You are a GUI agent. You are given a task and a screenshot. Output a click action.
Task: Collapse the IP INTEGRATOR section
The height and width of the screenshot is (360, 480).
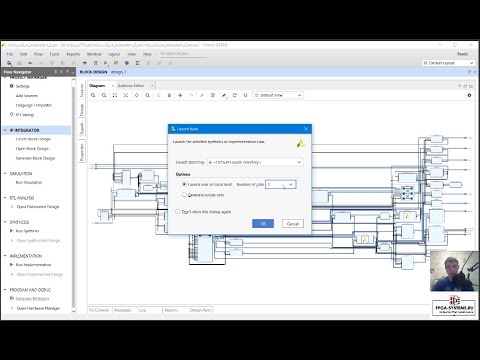pos(5,130)
